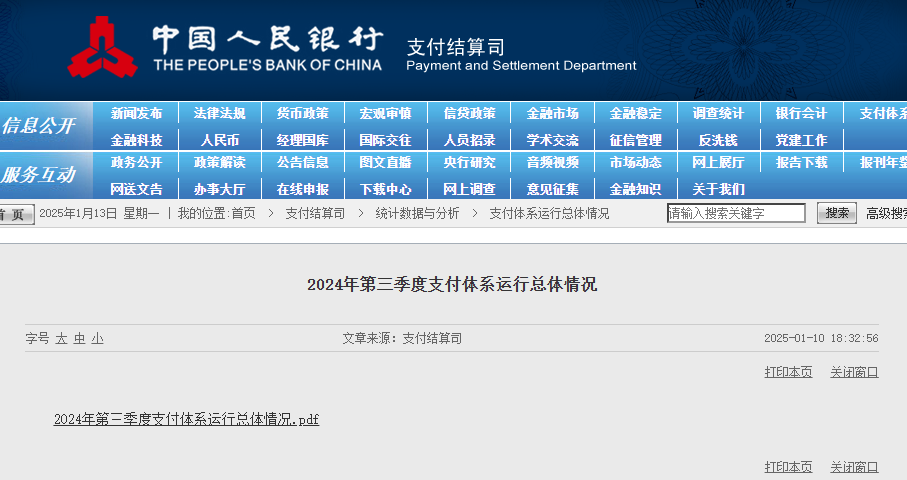The width and height of the screenshot is (907, 480).
Task: Go to 图文直播 section
Action: click(x=386, y=163)
